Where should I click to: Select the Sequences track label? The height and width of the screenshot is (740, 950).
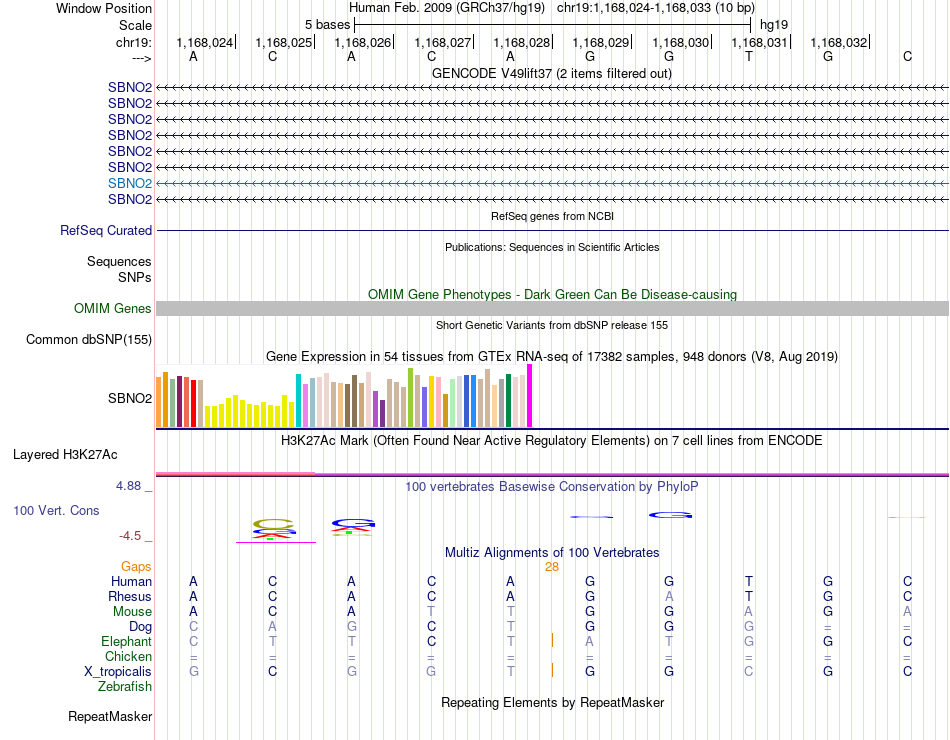tap(119, 261)
